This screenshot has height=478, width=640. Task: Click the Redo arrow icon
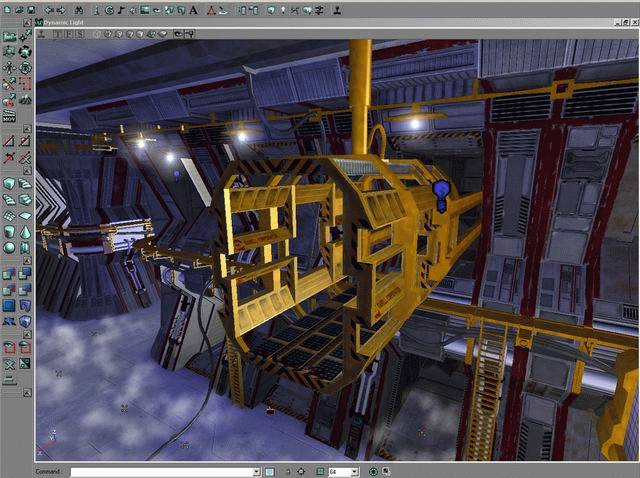[59, 9]
